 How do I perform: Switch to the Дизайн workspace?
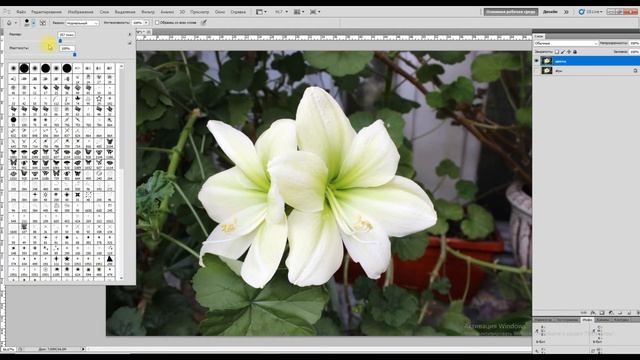click(550, 12)
